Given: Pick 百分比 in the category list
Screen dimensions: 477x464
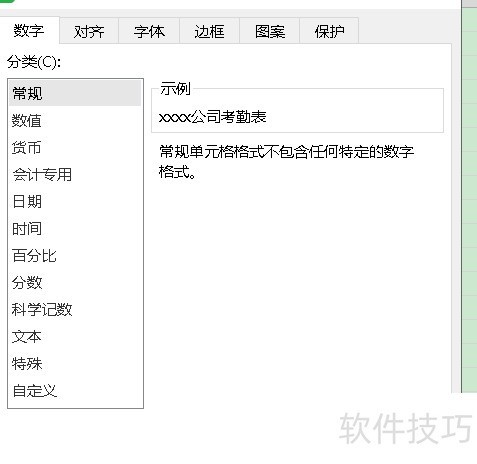Looking at the screenshot, I should tap(75, 256).
